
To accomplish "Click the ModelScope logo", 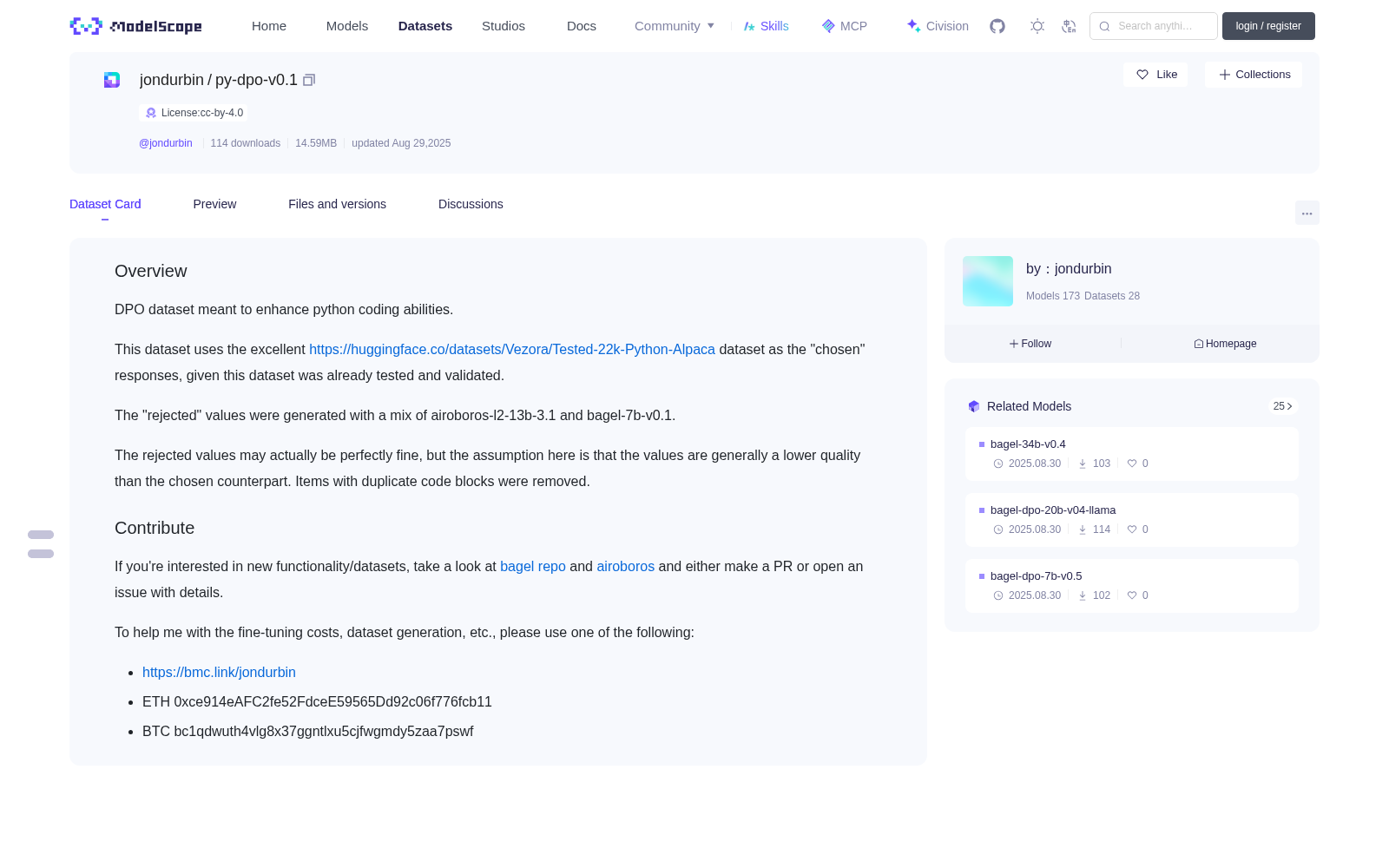I will point(135,26).
